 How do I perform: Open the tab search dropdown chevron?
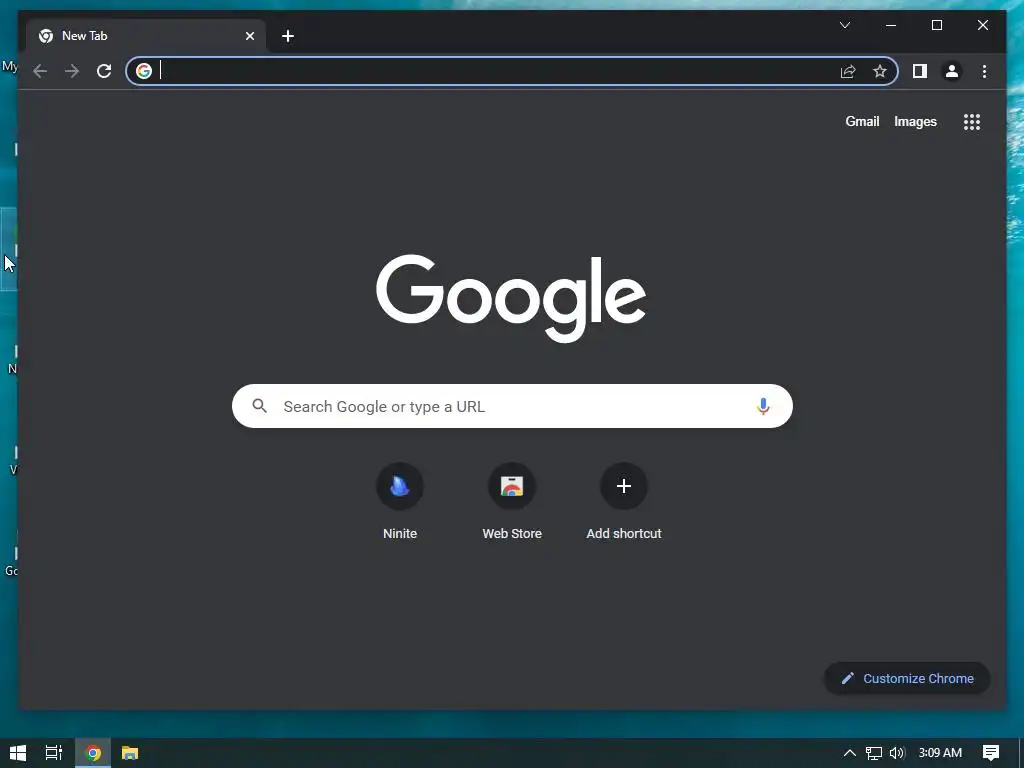coord(844,25)
